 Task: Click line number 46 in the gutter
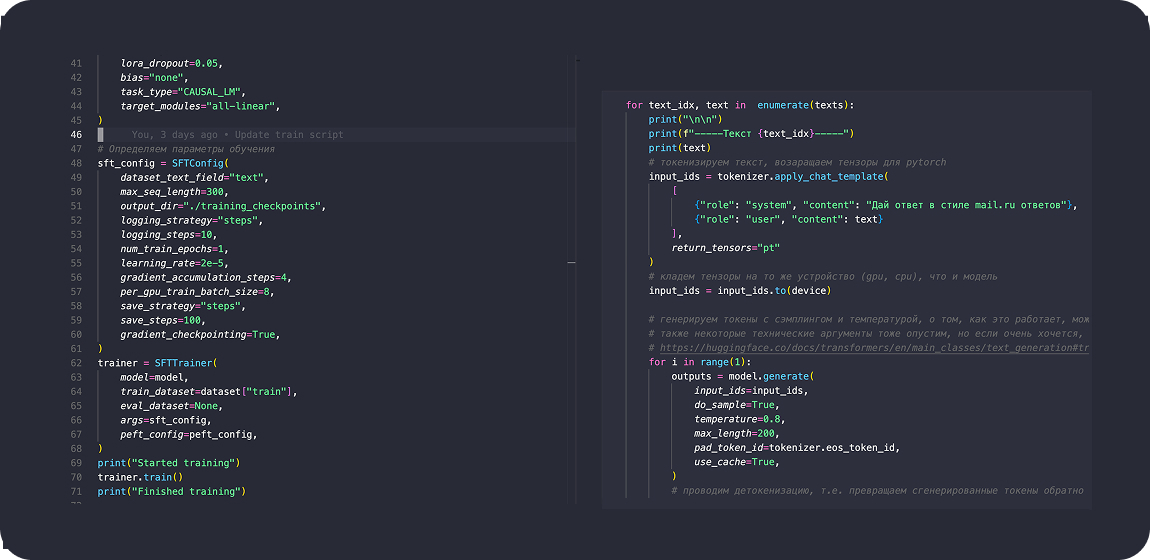coord(76,135)
